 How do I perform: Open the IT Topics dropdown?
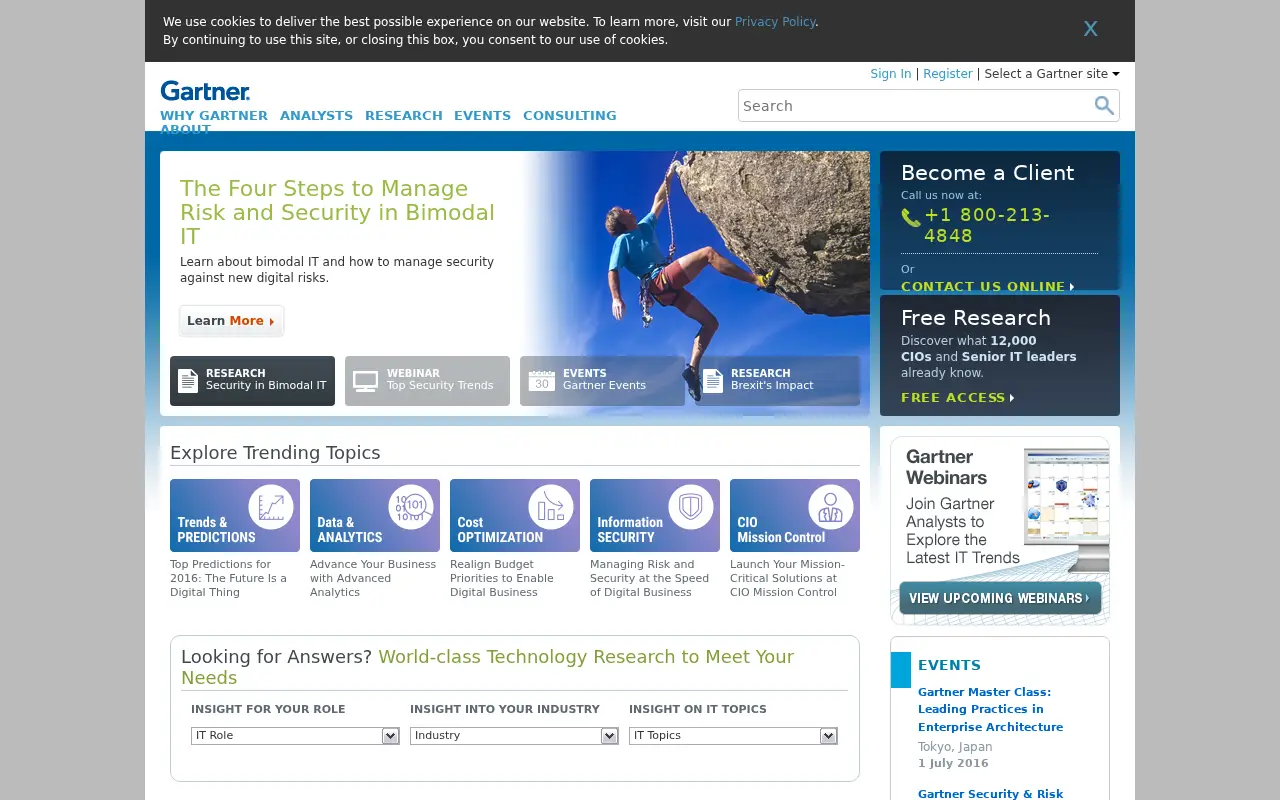click(733, 736)
